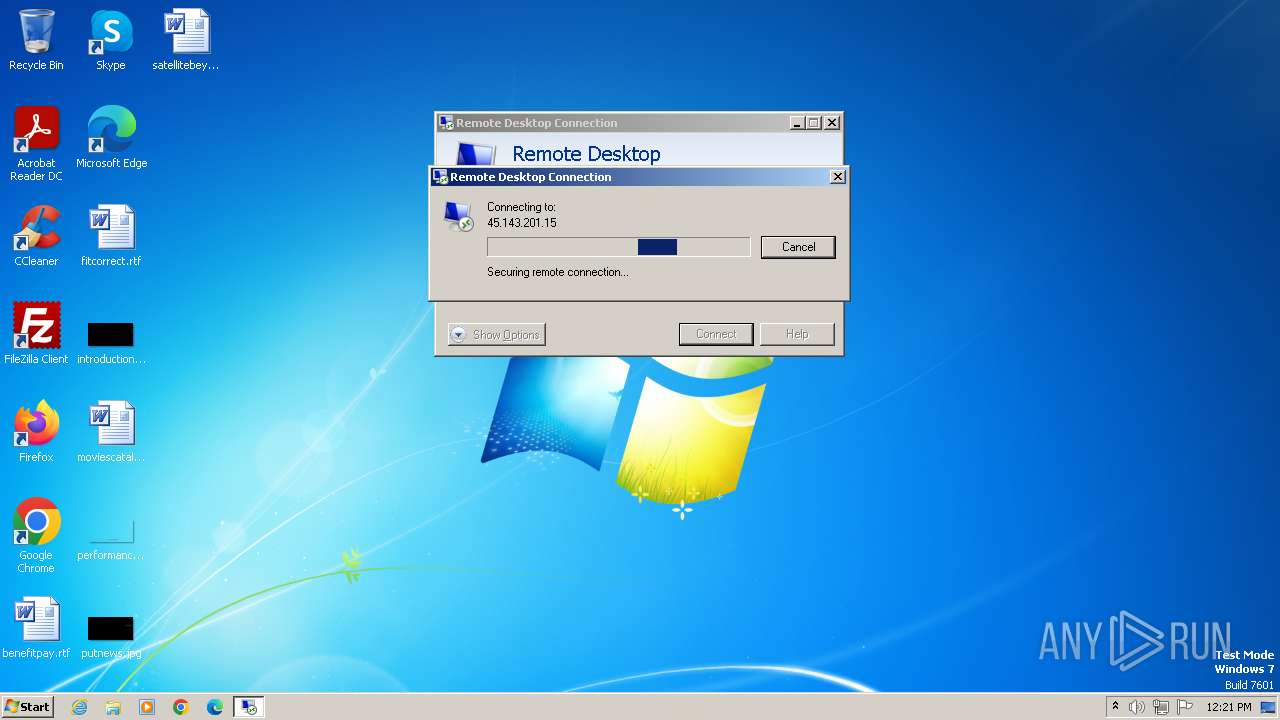Open Chrome from the taskbar

(x=181, y=707)
